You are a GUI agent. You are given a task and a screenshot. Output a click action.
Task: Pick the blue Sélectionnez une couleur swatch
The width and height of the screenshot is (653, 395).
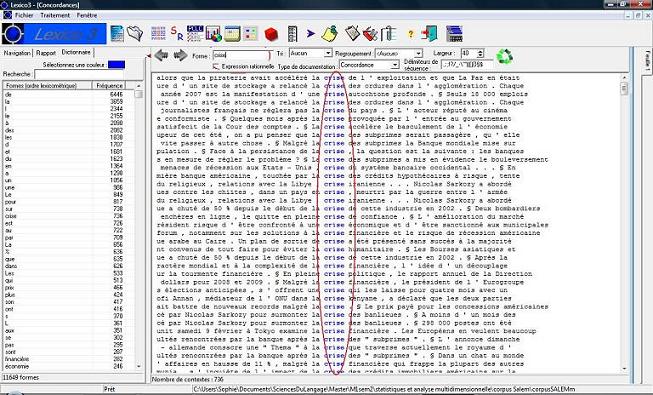[x=116, y=65]
